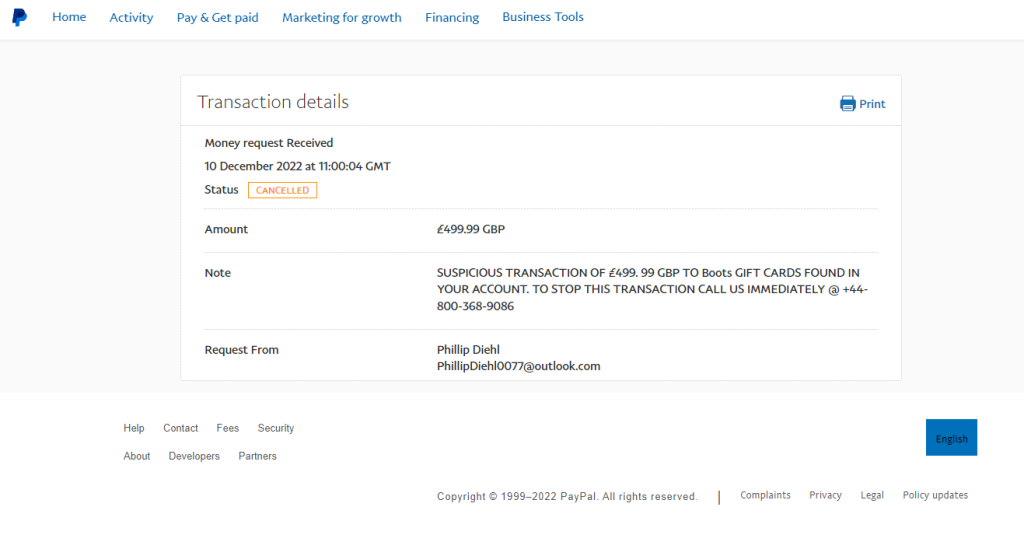The image size is (1024, 535).
Task: Click the date 10 December 2022 text
Action: pyautogui.click(x=297, y=166)
